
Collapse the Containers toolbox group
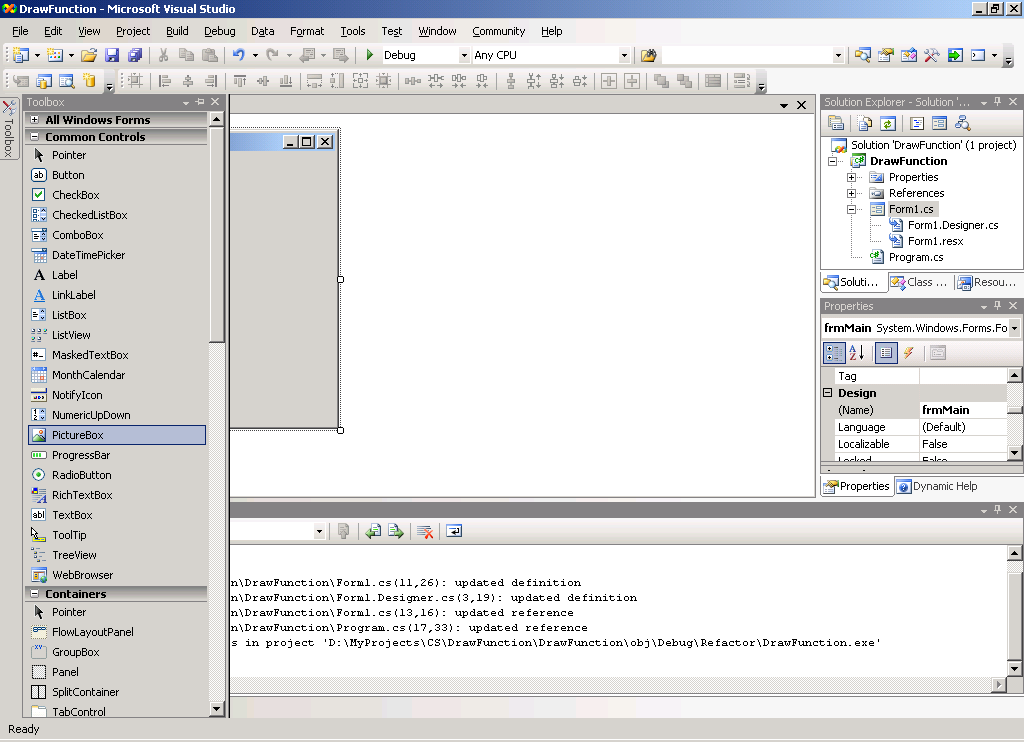click(35, 594)
